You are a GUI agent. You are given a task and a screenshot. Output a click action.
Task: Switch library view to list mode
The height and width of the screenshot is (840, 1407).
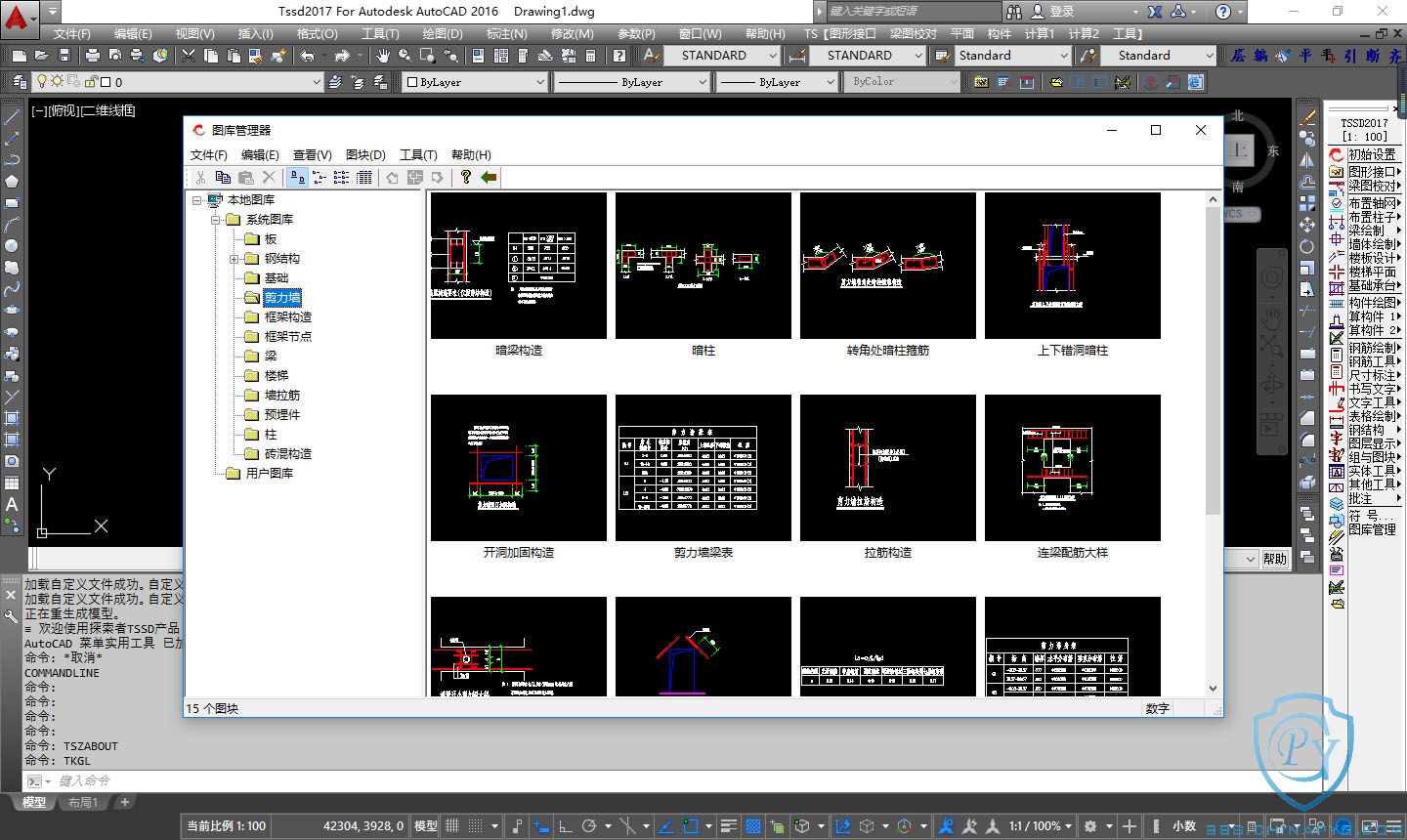(x=341, y=178)
